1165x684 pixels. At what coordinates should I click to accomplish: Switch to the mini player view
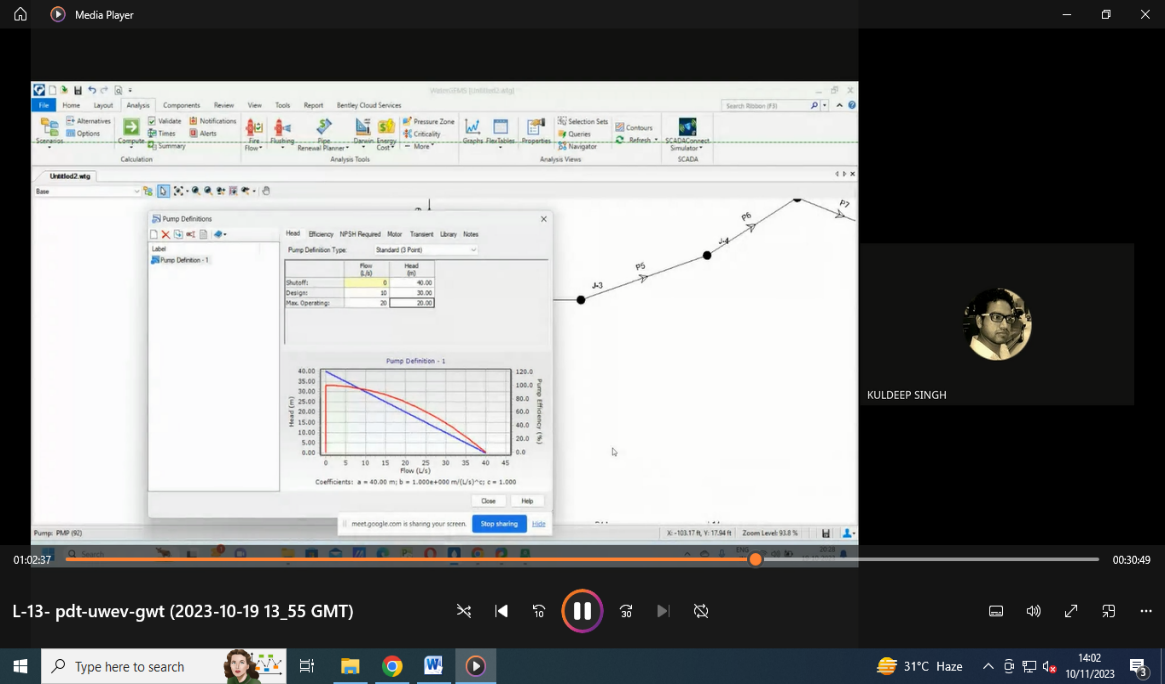[x=1109, y=610]
